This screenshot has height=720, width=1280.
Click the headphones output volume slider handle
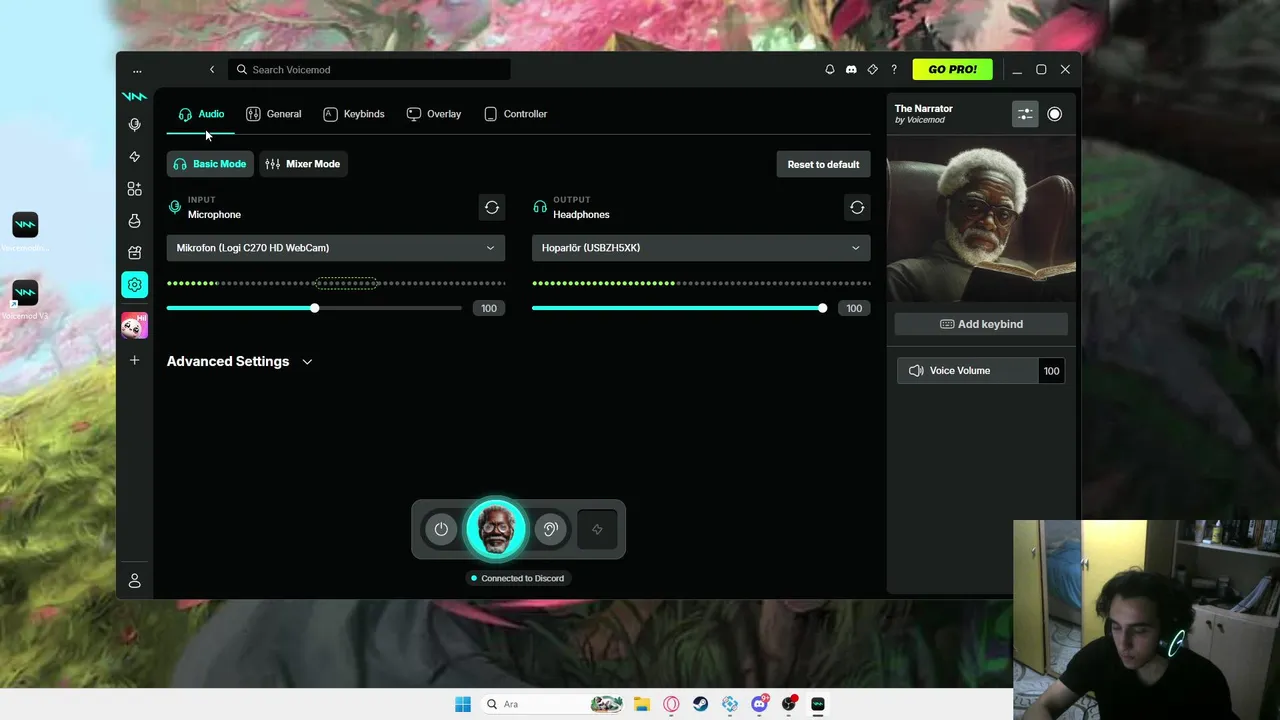[x=823, y=308]
